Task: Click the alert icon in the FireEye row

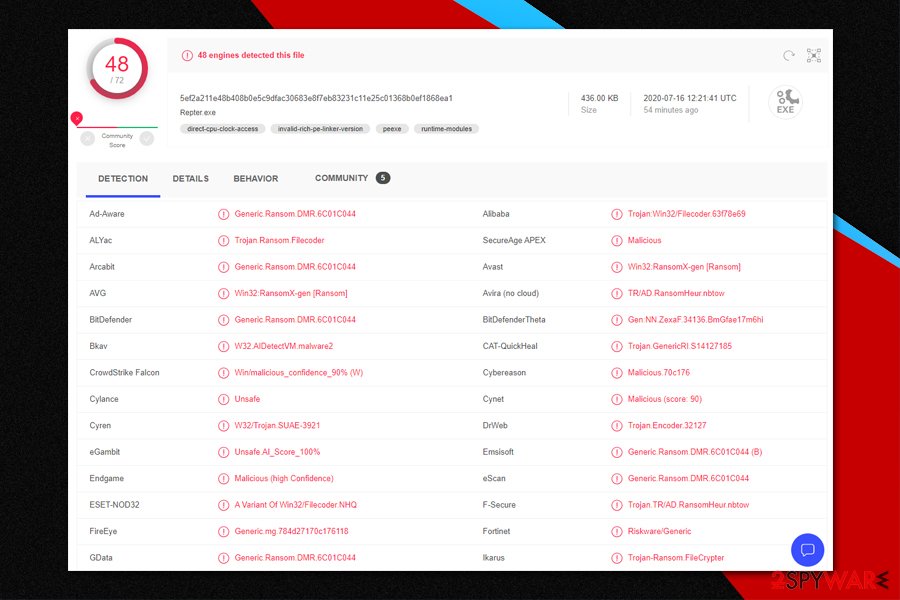Action: pyautogui.click(x=223, y=532)
